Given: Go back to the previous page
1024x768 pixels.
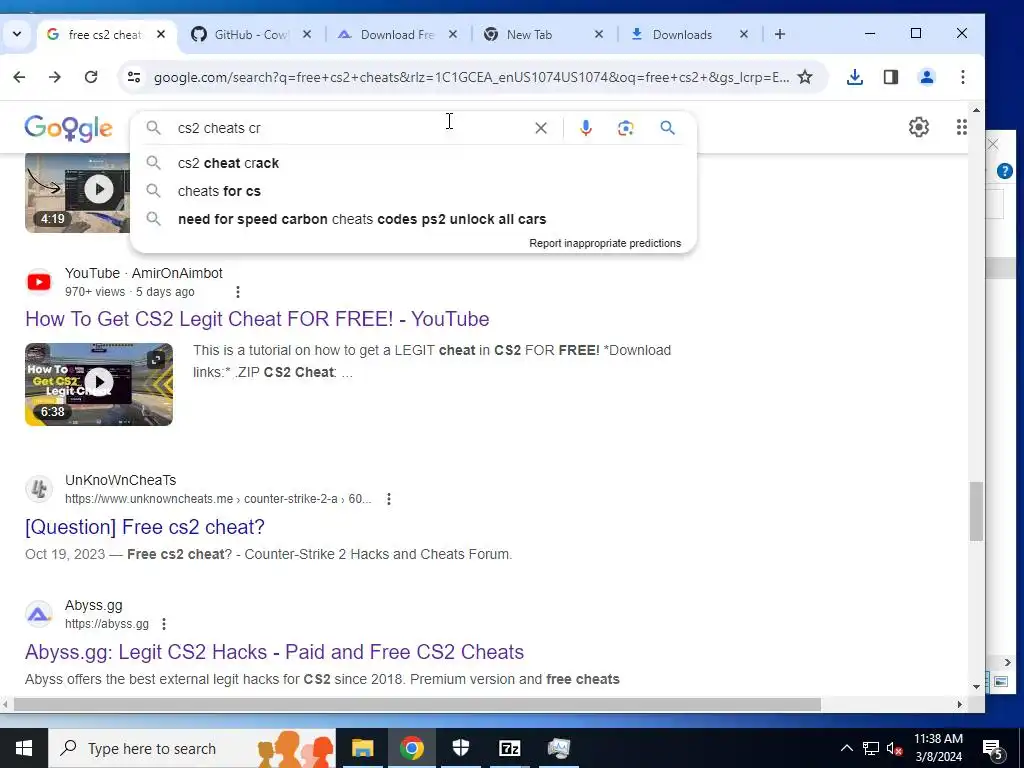Looking at the screenshot, I should (x=19, y=77).
